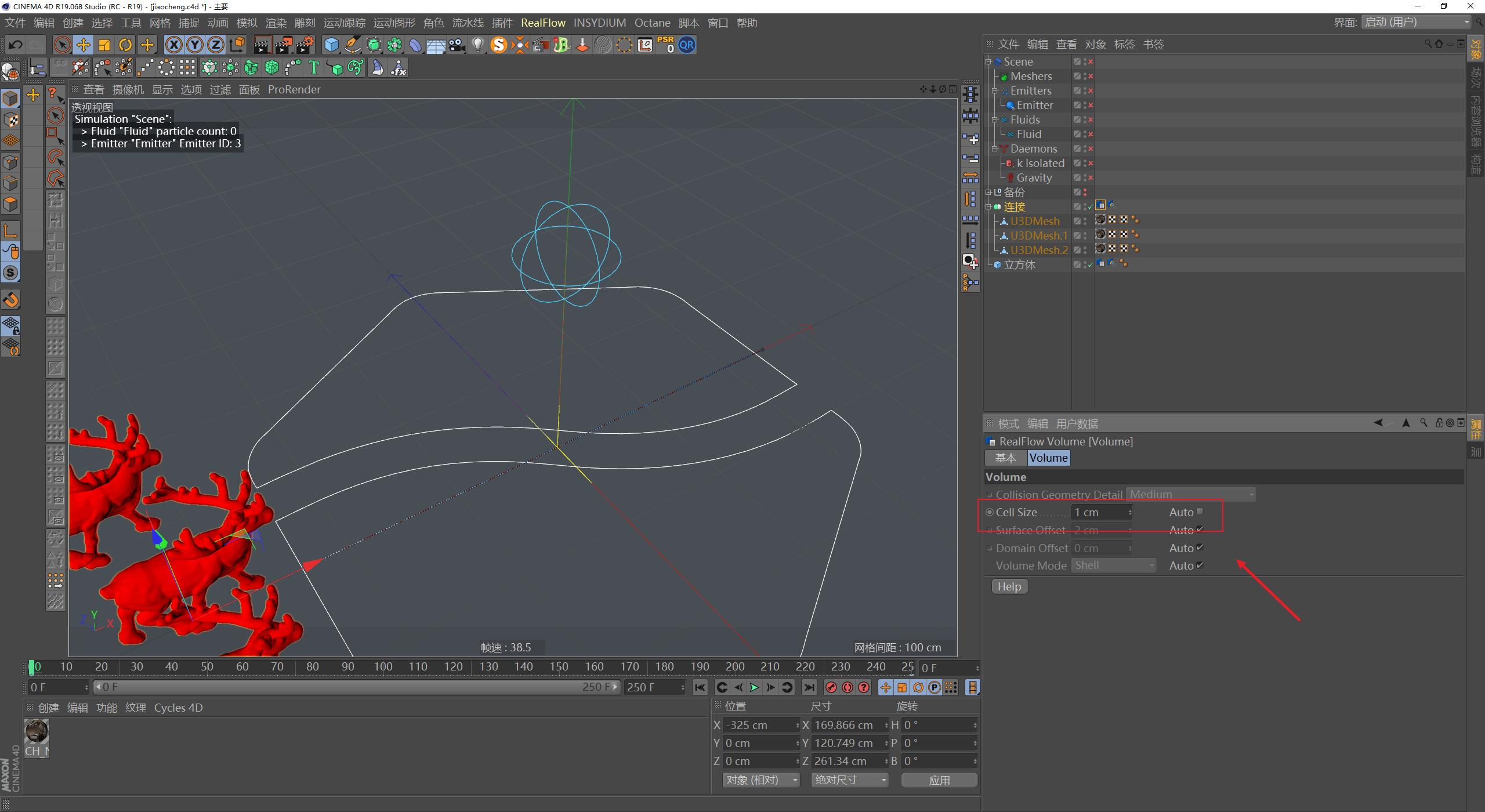Click the PSR reset icon
The width and height of the screenshot is (1485, 812).
point(665,45)
